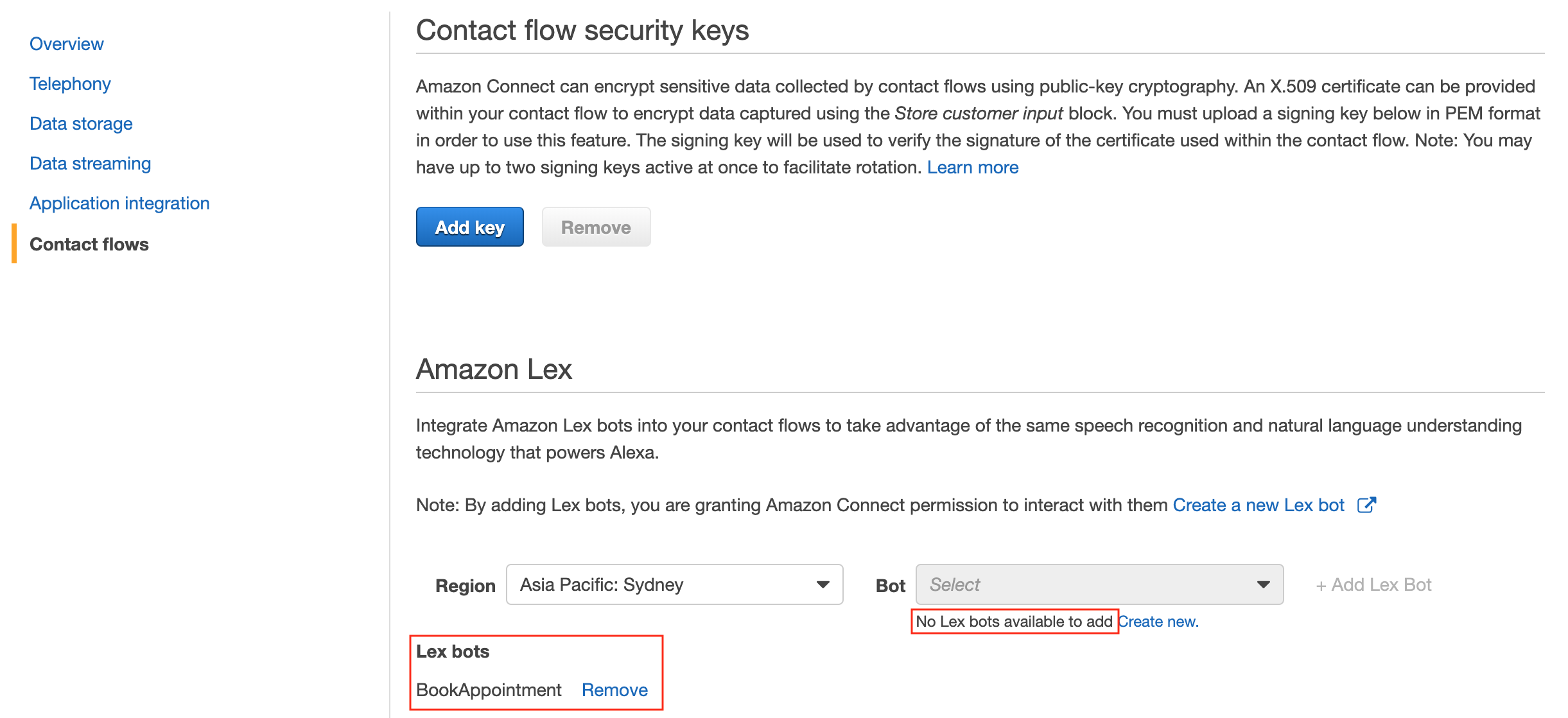Viewport: 1568px width, 718px height.
Task: Navigate to Data storage
Action: click(x=81, y=123)
